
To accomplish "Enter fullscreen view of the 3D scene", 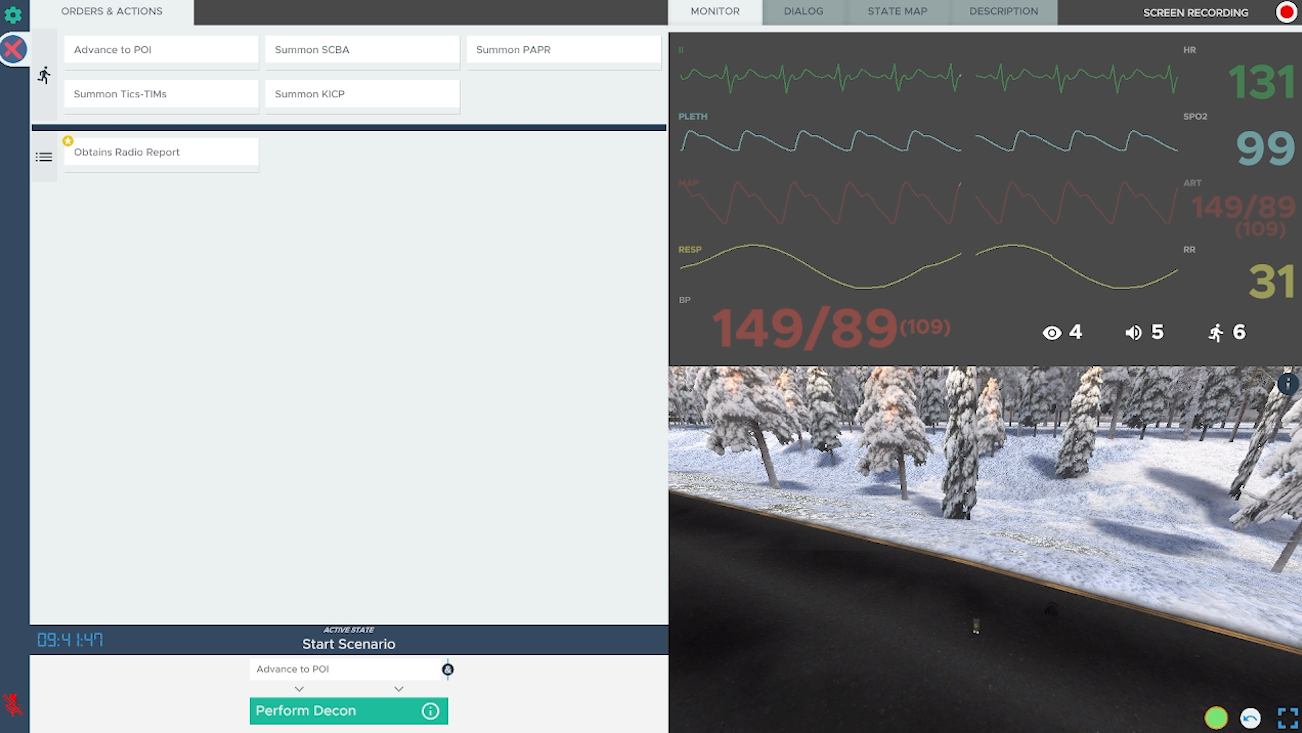I will click(x=1287, y=718).
